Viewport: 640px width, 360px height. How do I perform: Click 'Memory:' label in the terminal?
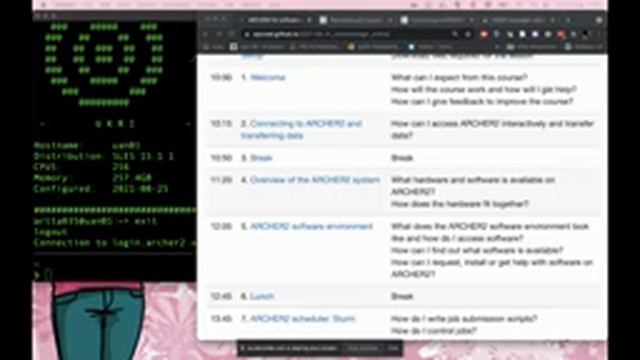pos(53,178)
